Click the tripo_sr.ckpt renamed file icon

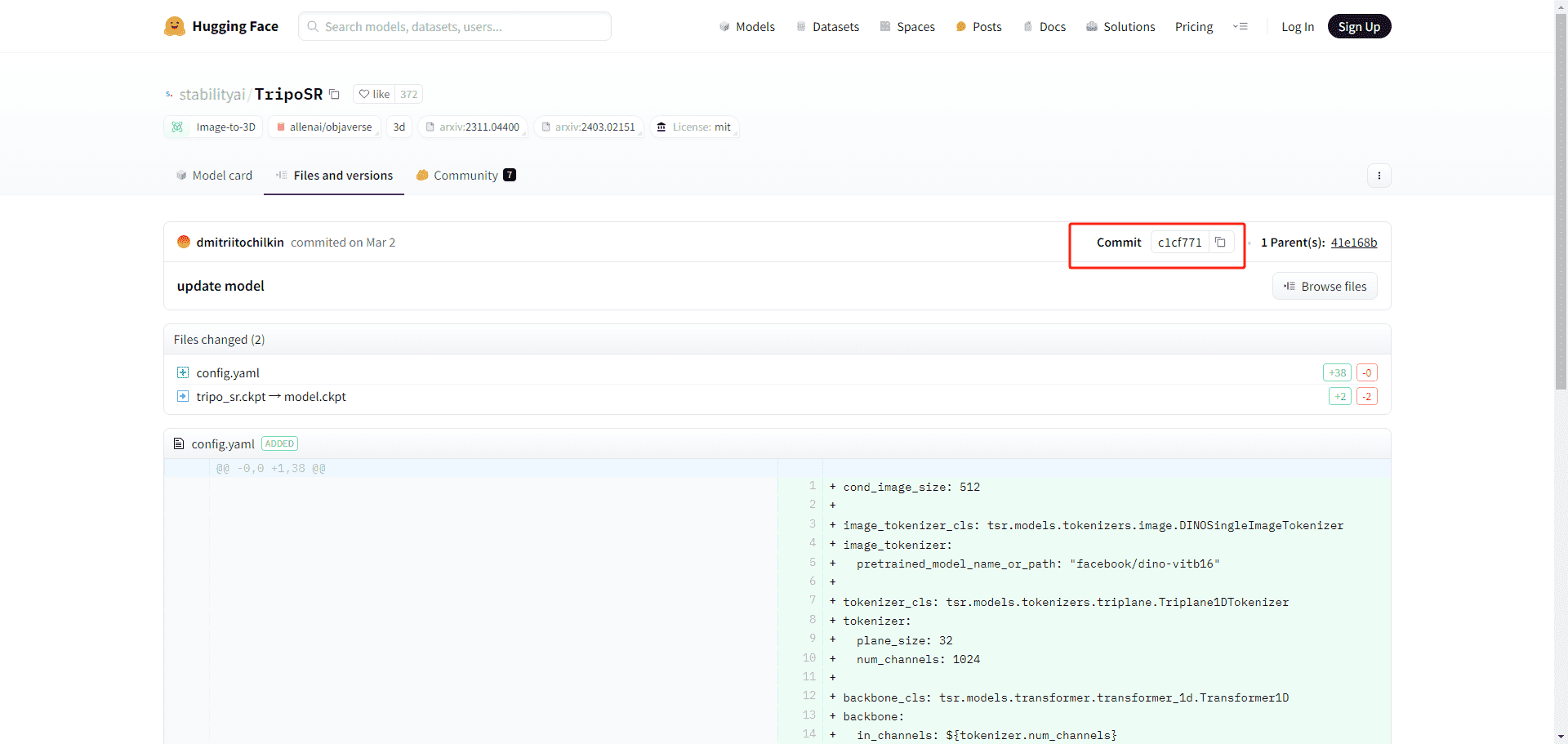tap(183, 396)
